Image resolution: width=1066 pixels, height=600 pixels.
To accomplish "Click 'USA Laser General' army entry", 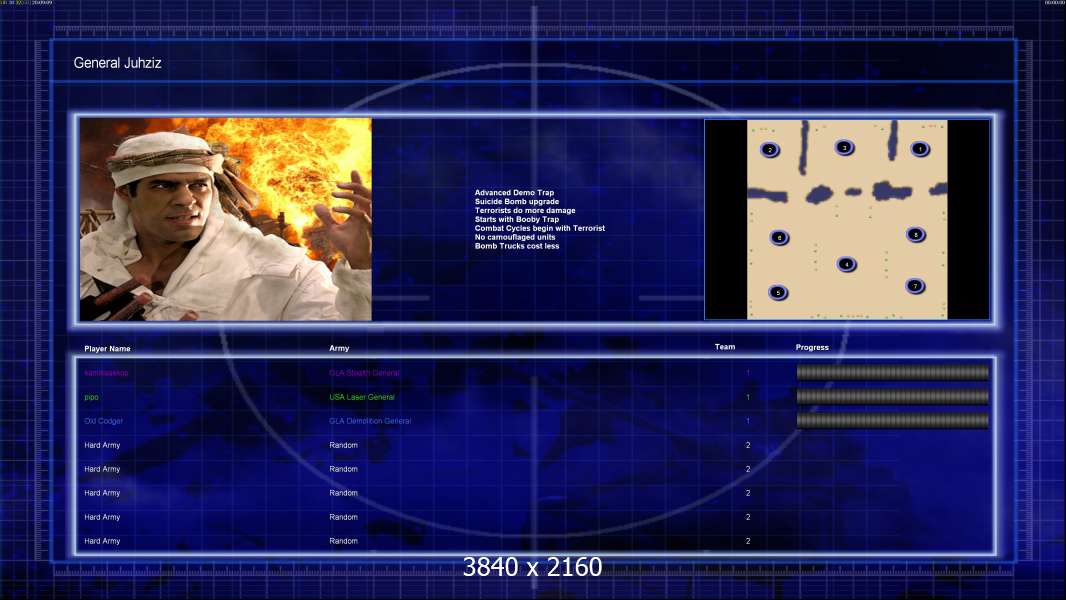I will pos(362,398).
